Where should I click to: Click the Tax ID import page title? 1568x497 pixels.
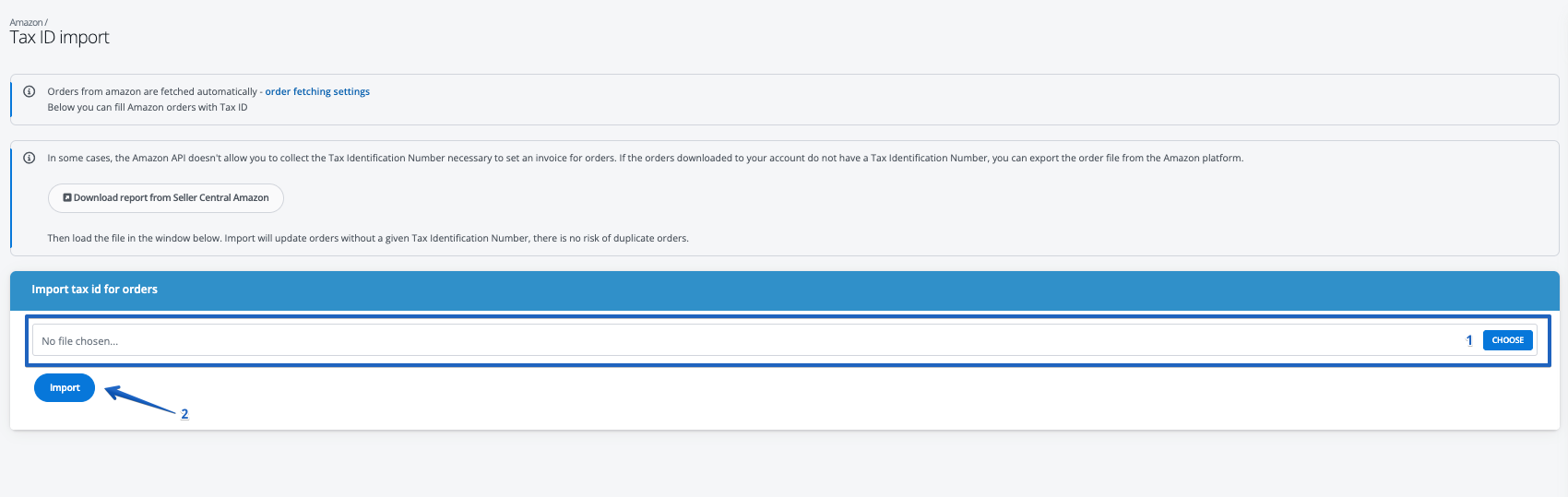click(x=60, y=38)
